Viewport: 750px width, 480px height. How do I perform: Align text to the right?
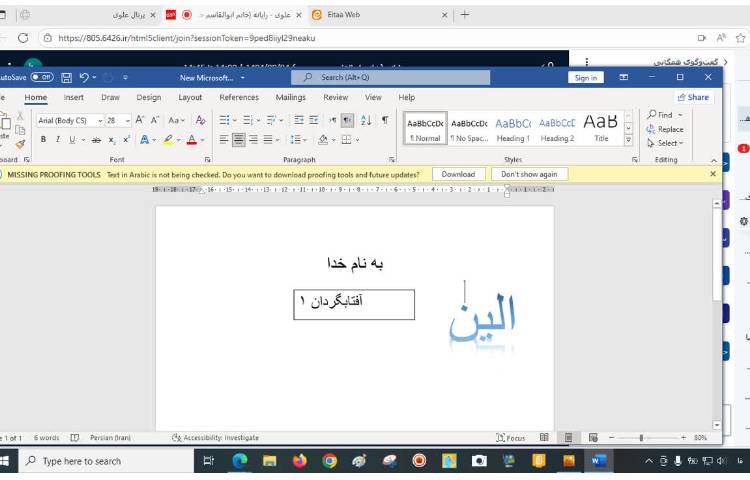[x=254, y=140]
